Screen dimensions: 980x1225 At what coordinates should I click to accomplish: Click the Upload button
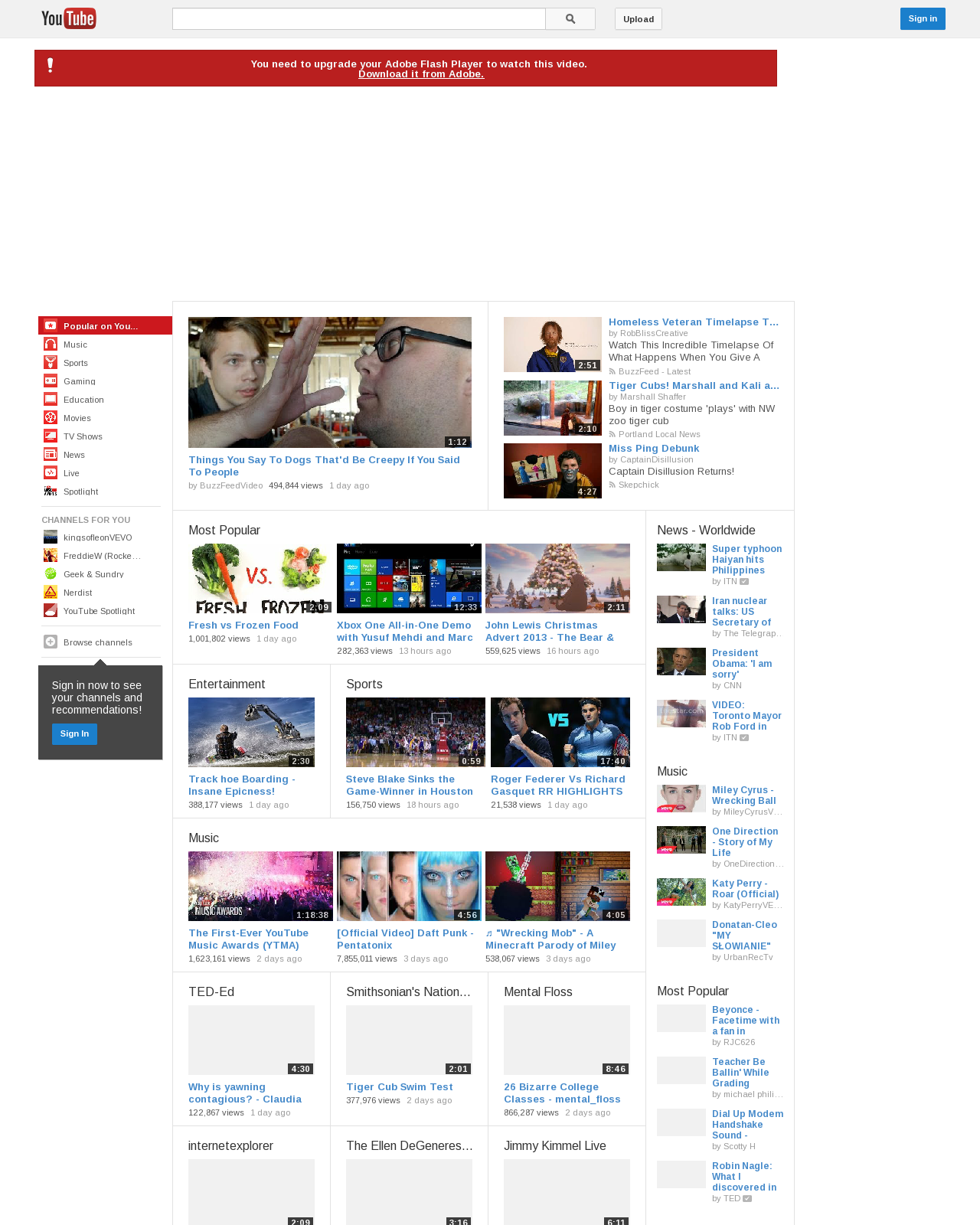639,19
